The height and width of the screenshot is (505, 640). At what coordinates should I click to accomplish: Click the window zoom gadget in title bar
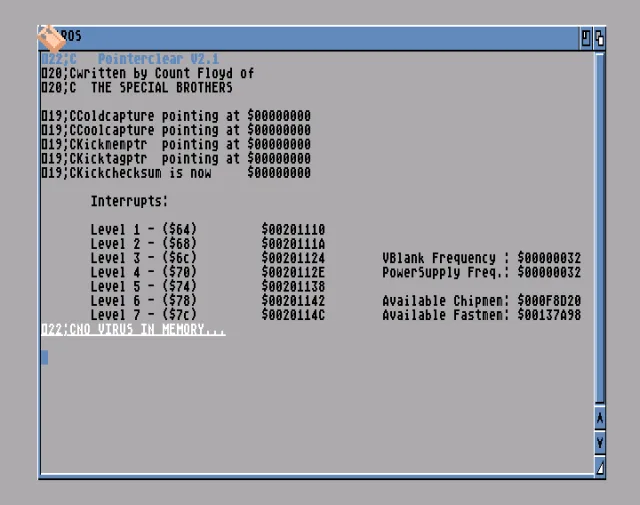coord(586,38)
